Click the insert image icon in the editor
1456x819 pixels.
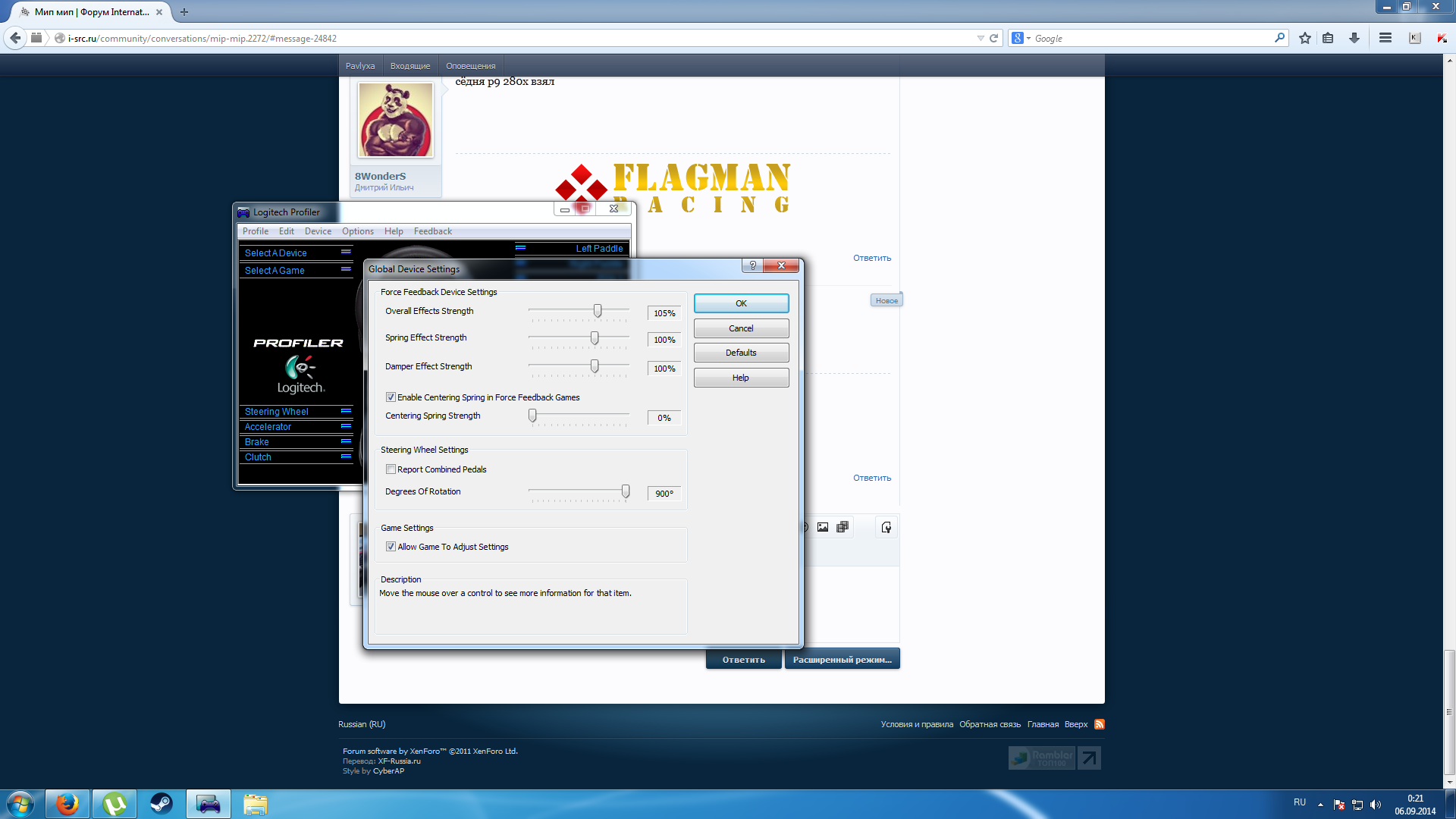[823, 527]
